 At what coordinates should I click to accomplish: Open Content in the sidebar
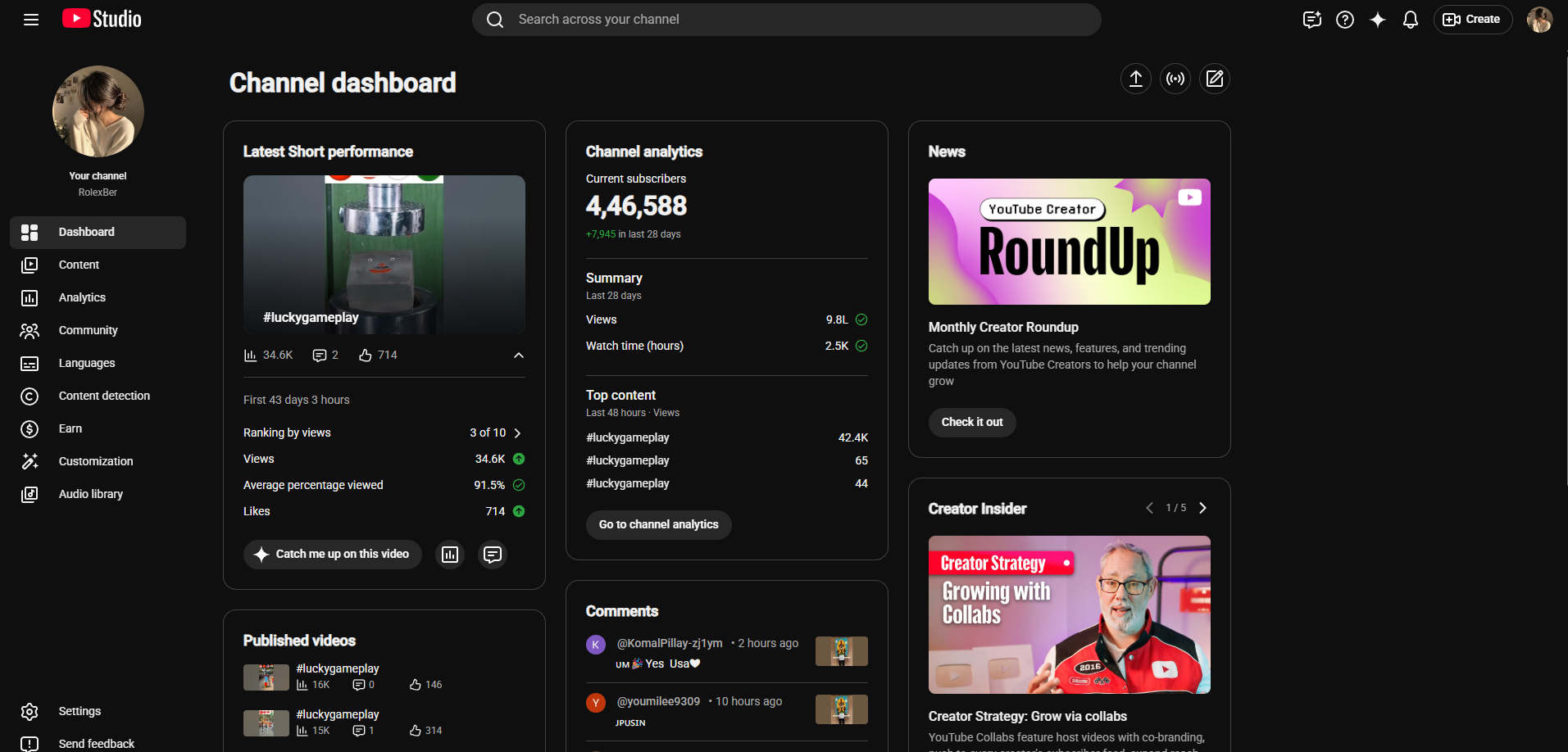coord(98,265)
